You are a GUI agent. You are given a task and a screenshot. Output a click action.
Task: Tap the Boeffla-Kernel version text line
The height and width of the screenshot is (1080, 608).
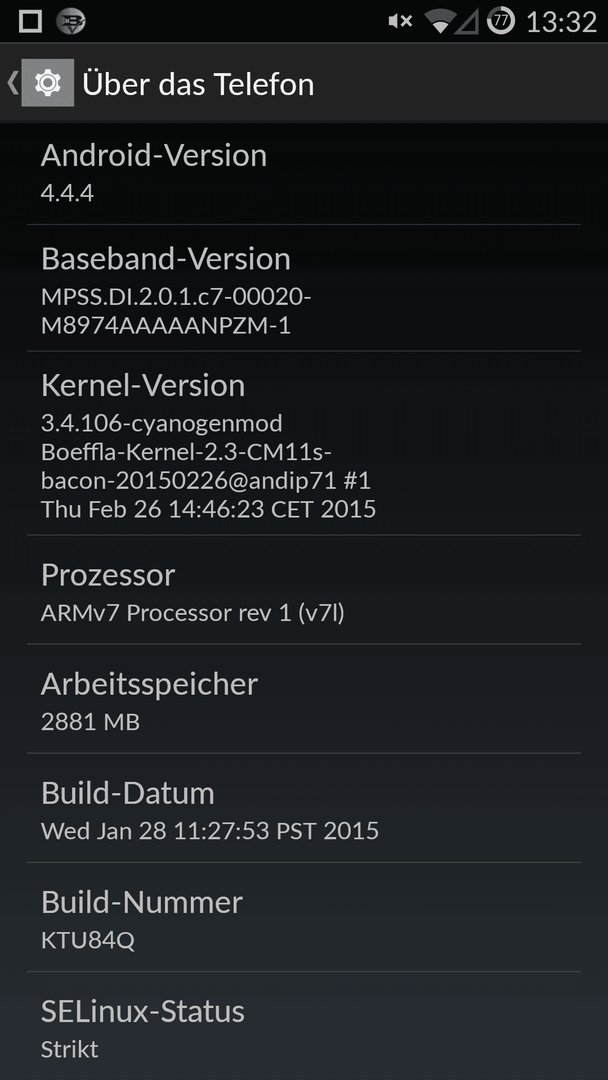[187, 452]
